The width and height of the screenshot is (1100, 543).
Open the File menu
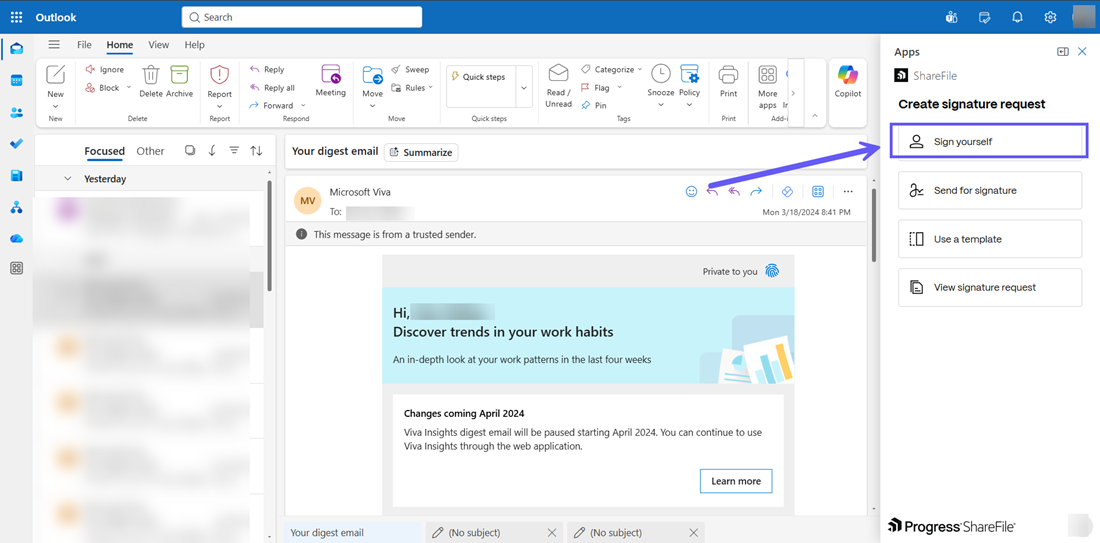tap(84, 45)
